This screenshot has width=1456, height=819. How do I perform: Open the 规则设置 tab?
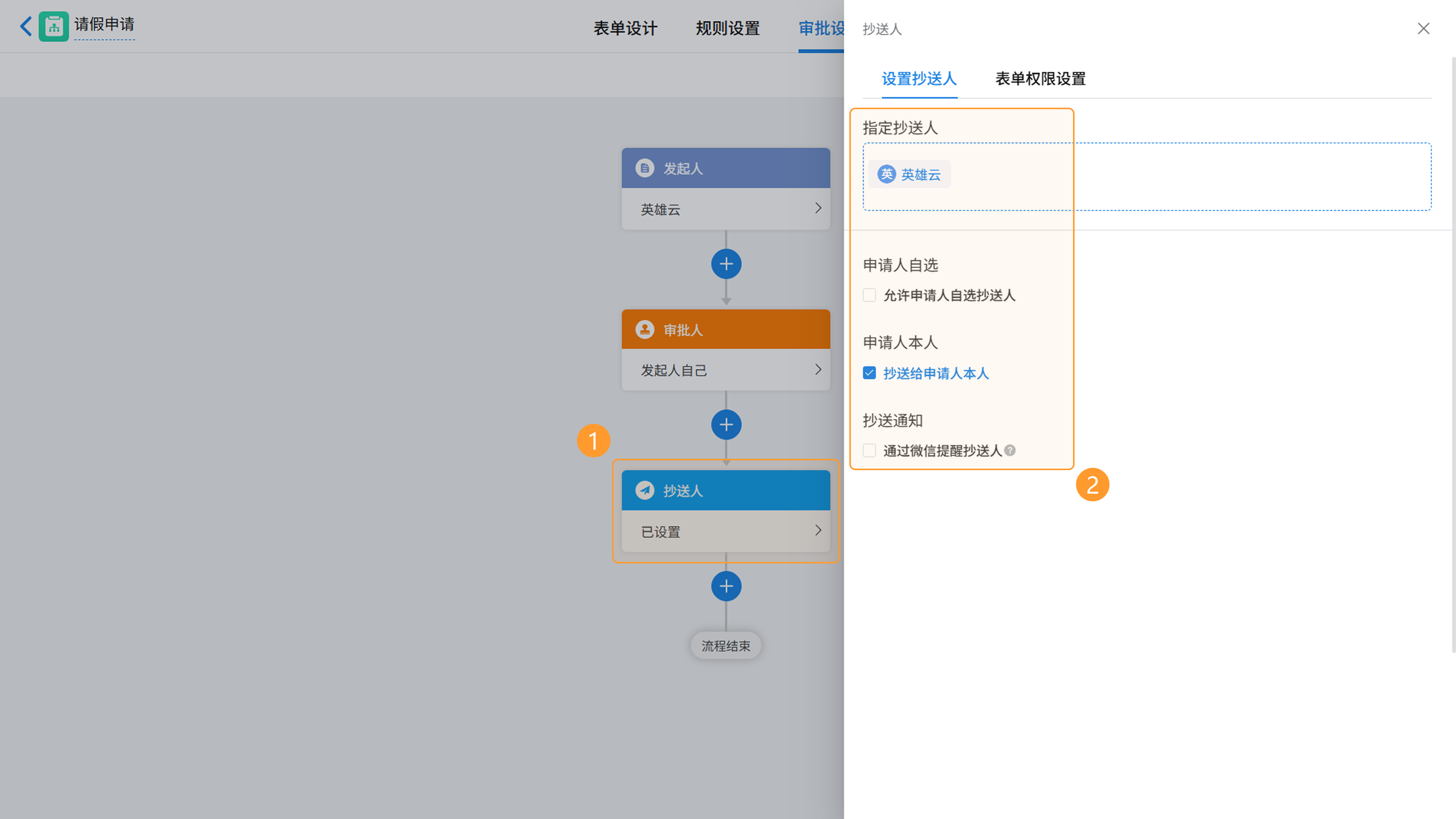(728, 28)
